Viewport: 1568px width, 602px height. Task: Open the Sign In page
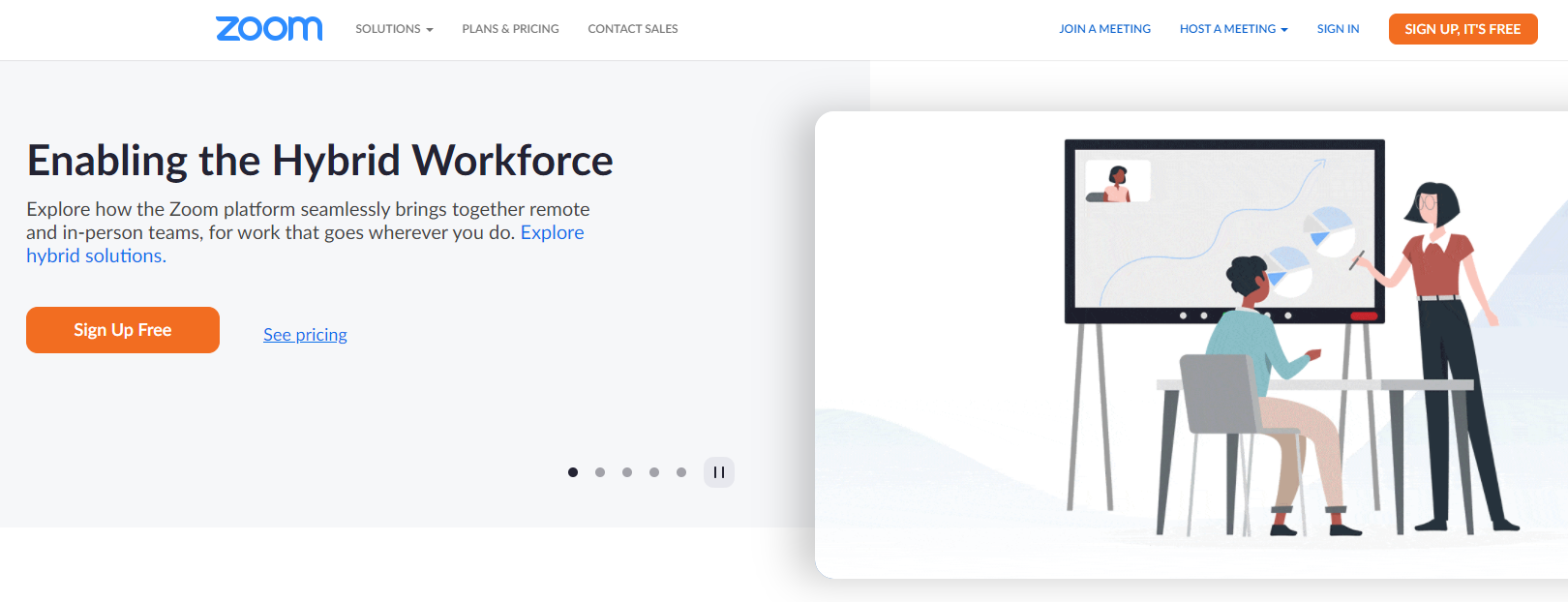pyautogui.click(x=1338, y=29)
